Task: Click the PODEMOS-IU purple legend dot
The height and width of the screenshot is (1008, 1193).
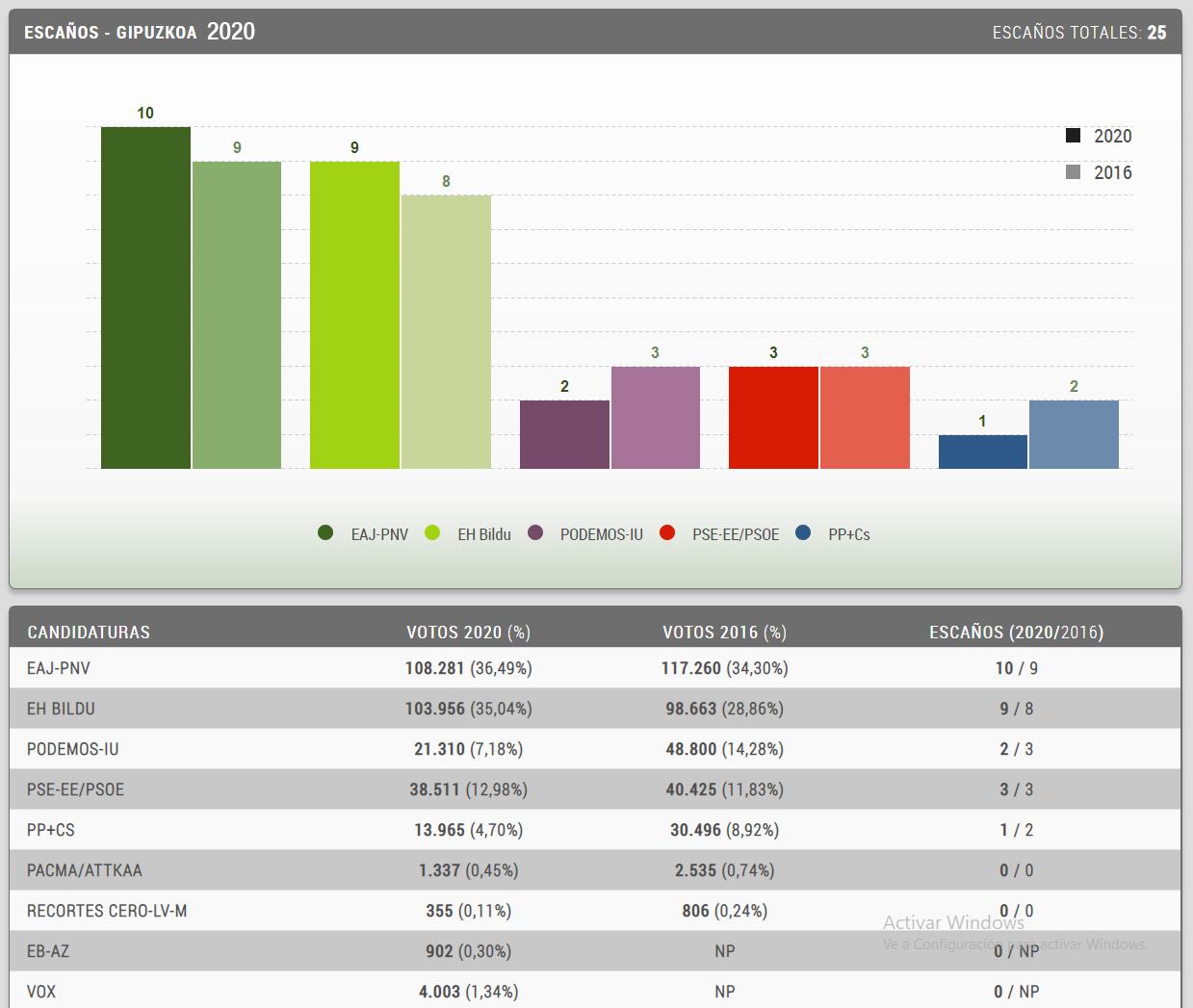Action: coord(535,532)
